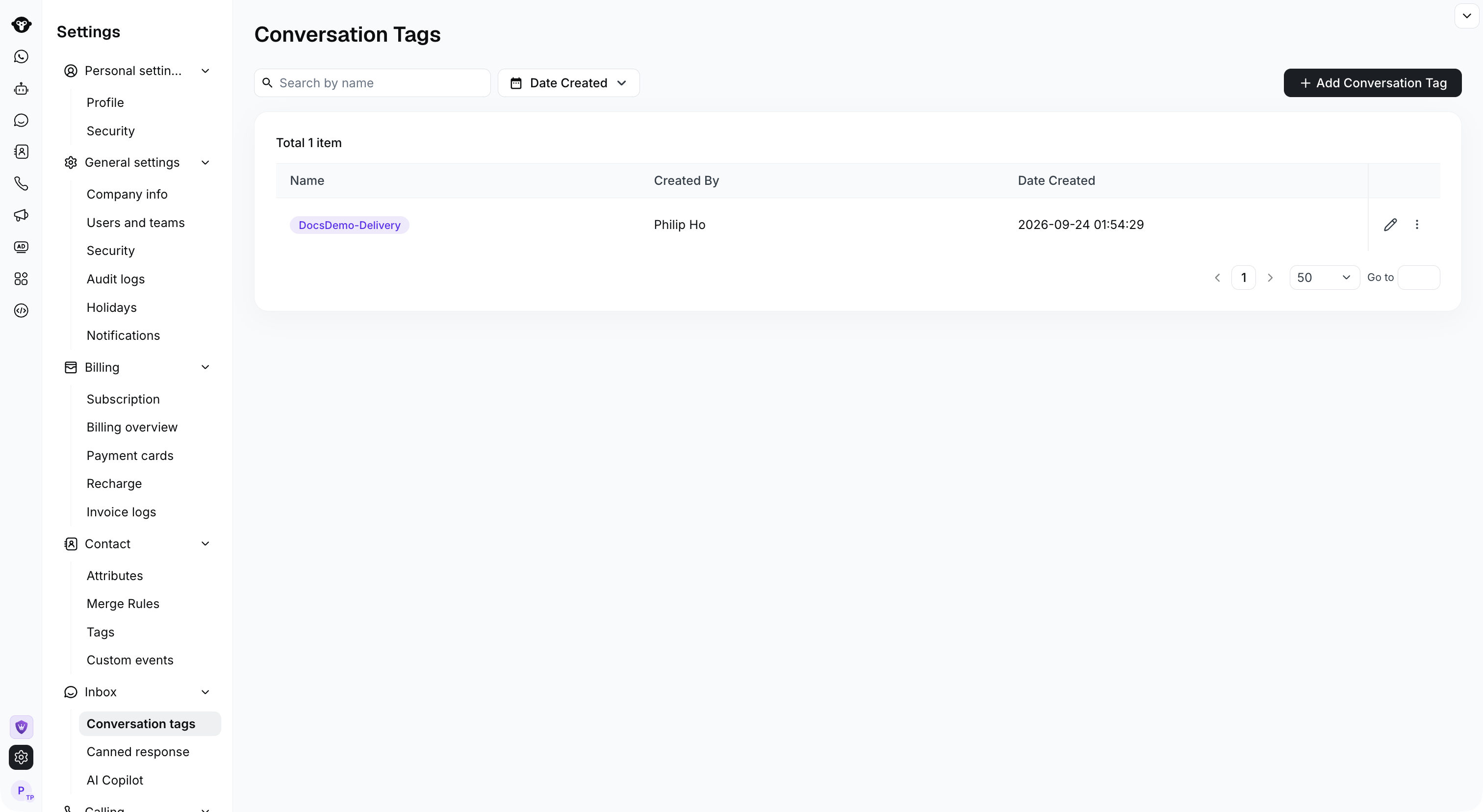Open the Date Created filter dropdown

[x=569, y=83]
